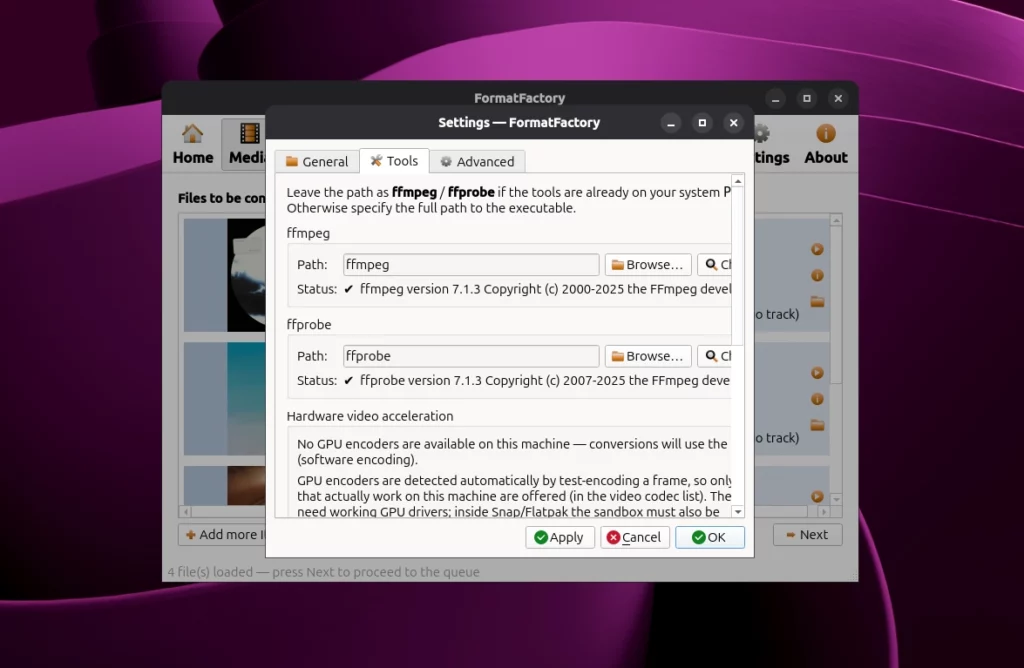This screenshot has width=1024, height=668.
Task: Click Add more button in main window
Action: (x=222, y=535)
